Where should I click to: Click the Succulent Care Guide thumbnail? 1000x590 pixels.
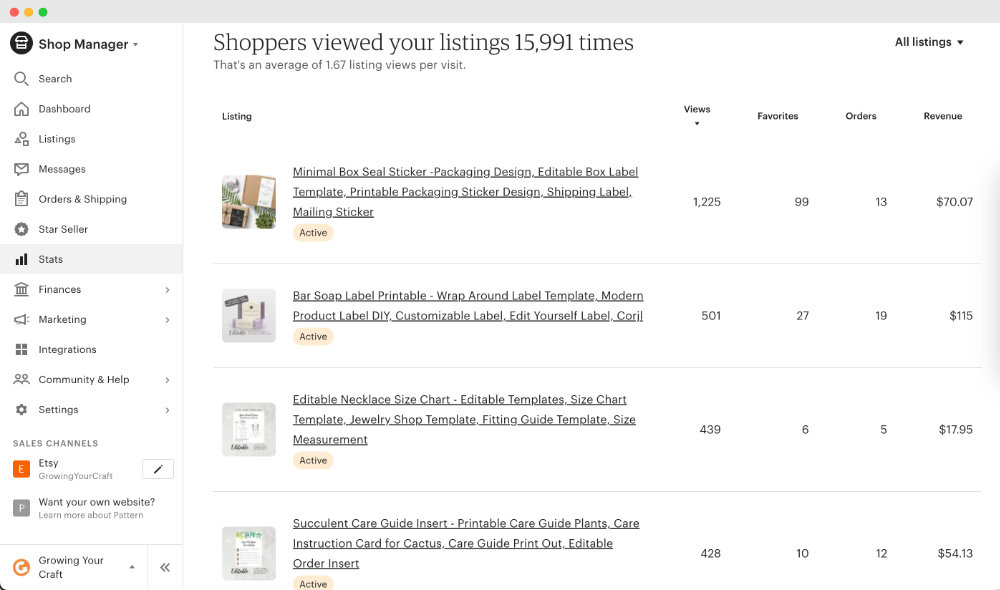(248, 553)
